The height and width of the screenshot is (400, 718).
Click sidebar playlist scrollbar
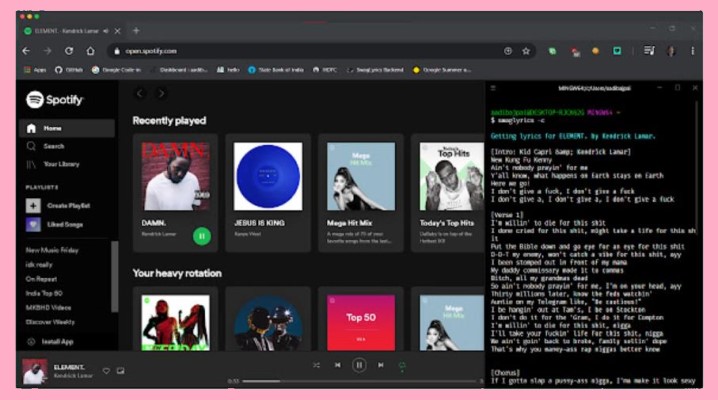tap(114, 276)
